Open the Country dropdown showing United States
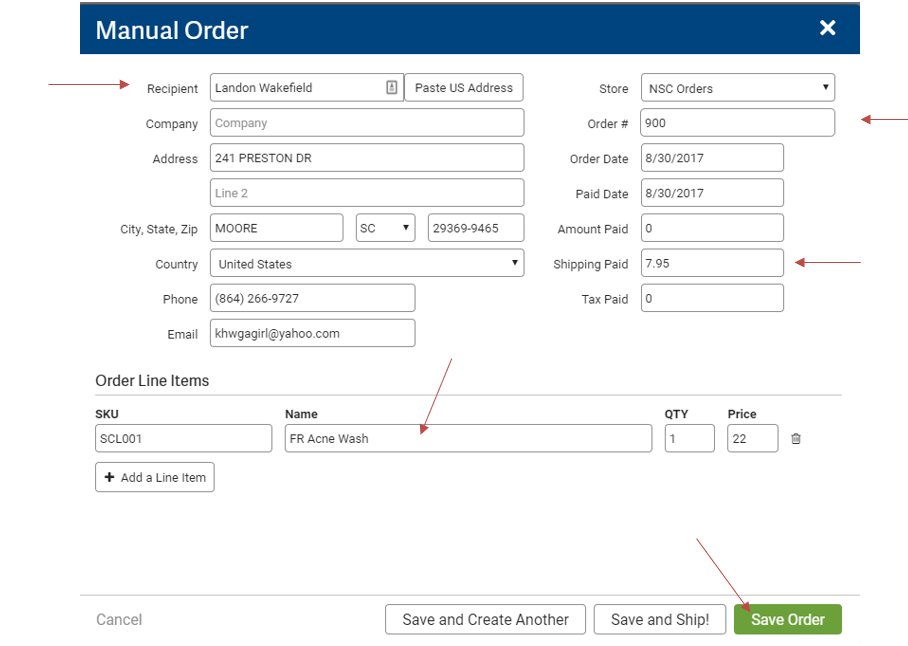 367,263
